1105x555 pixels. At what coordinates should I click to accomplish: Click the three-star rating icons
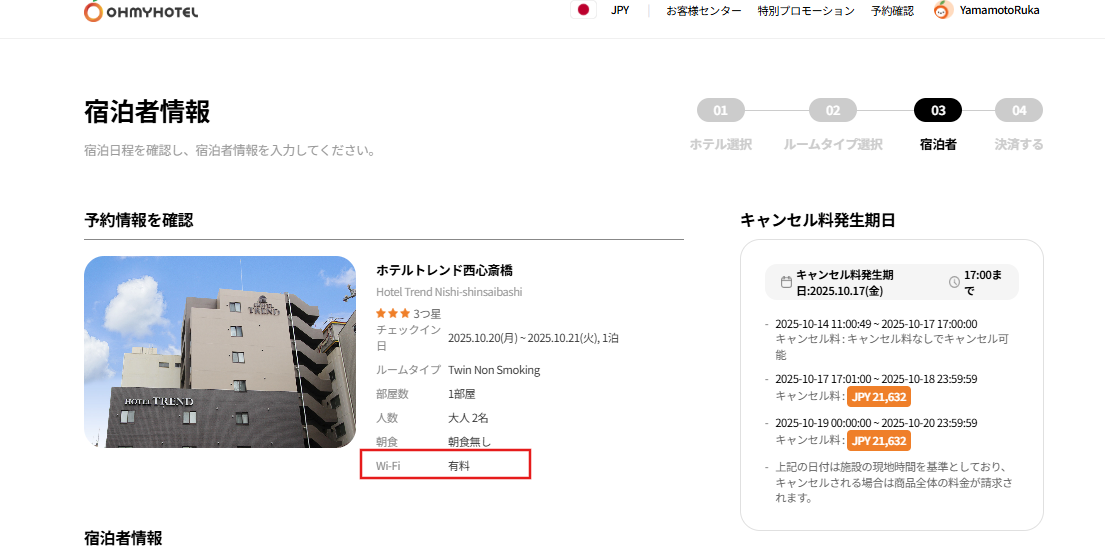(393, 313)
